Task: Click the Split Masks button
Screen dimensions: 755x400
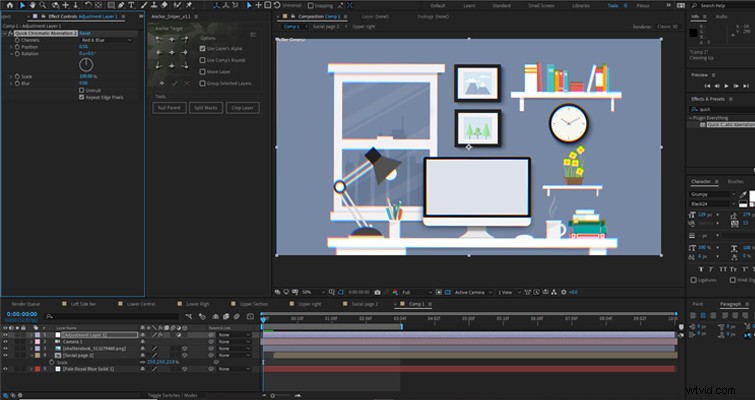Action: [206, 108]
